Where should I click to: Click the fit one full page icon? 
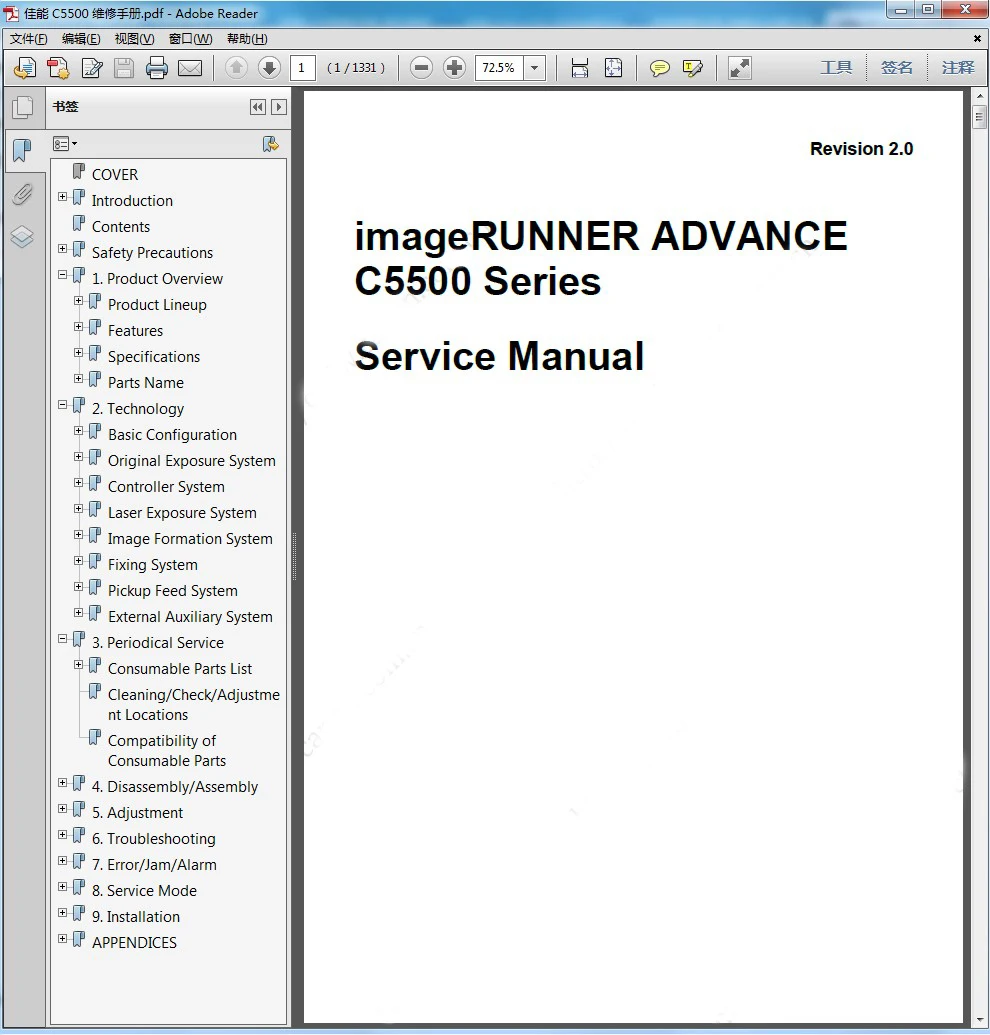613,67
